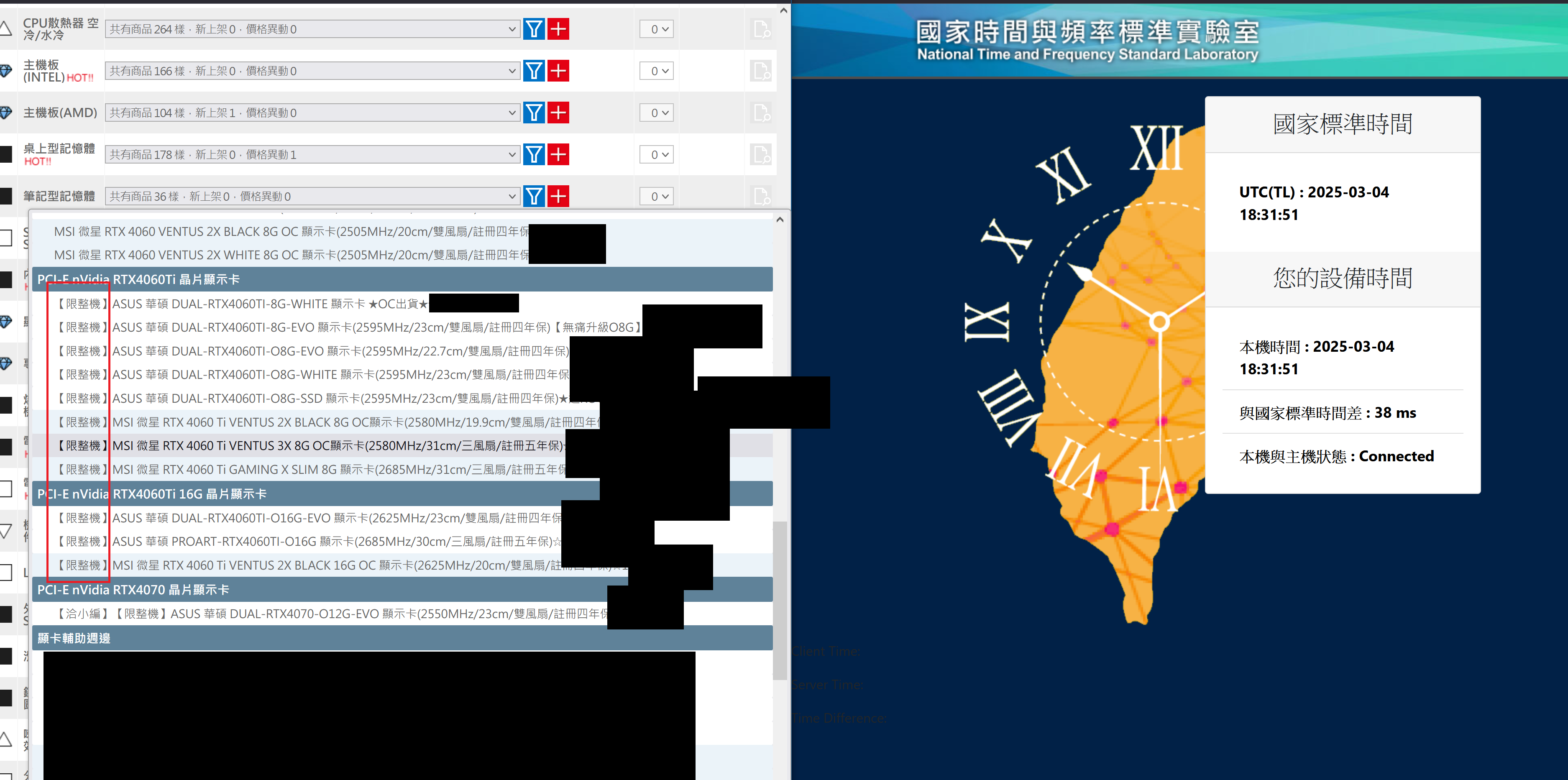The width and height of the screenshot is (1568, 780).
Task: Click document icon in CPU散熱器 row
Action: [761, 28]
